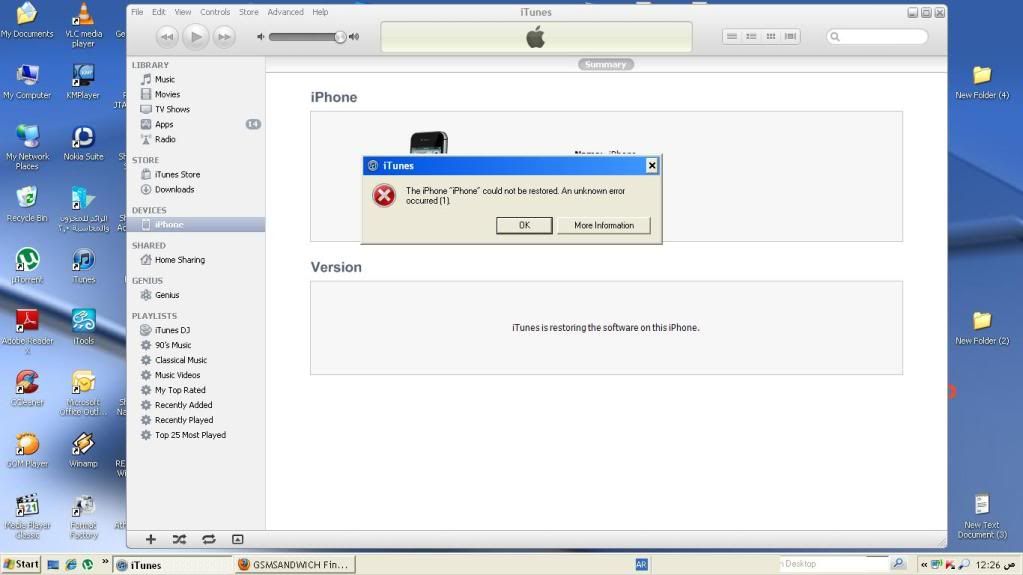Click the add playlist plus icon
The image size is (1023, 575).
(x=151, y=539)
